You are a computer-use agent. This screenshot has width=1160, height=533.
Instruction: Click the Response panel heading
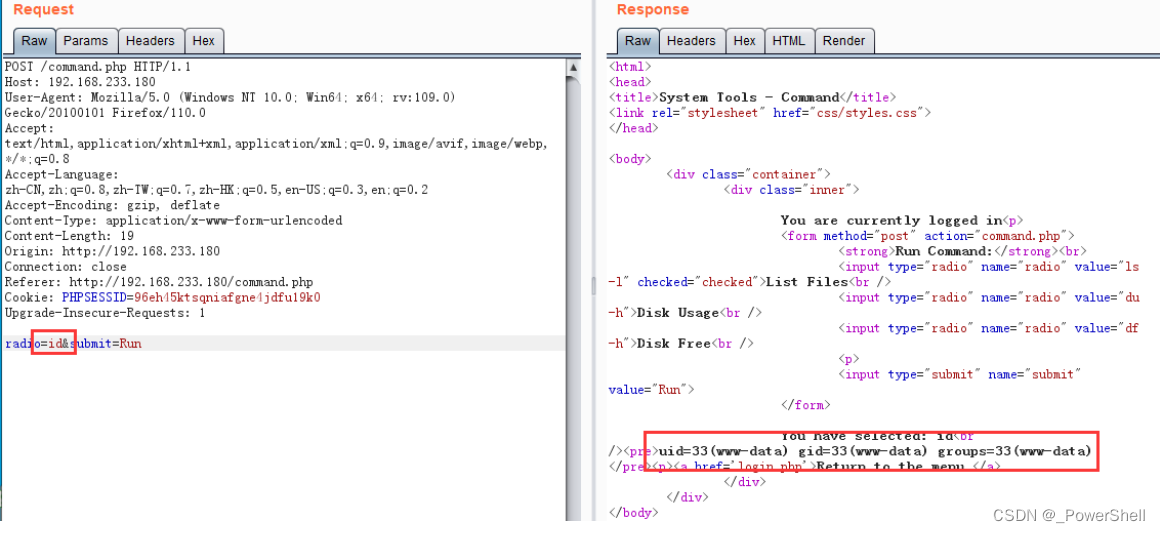[652, 10]
